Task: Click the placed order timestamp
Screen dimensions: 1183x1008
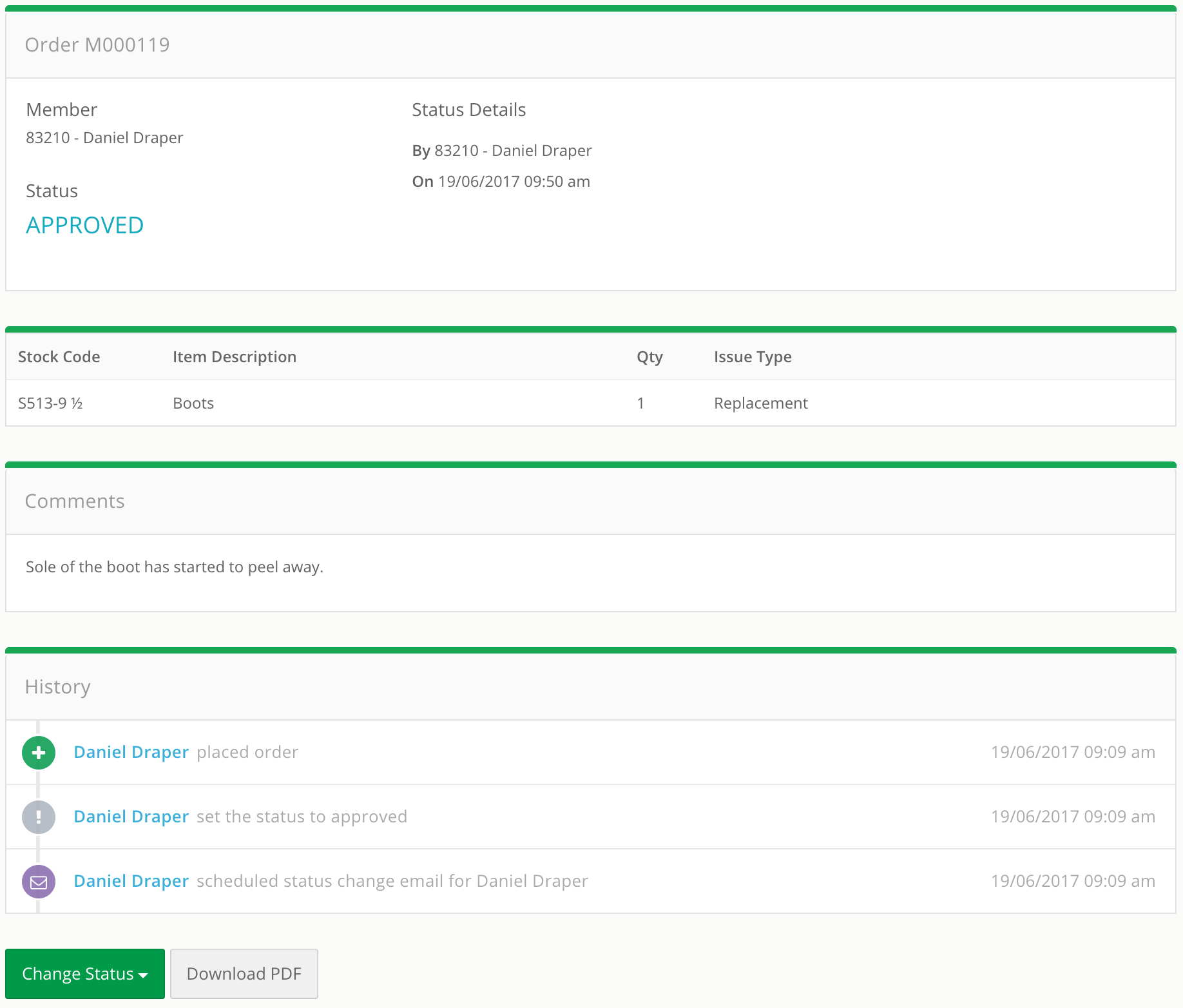Action: coord(1073,752)
